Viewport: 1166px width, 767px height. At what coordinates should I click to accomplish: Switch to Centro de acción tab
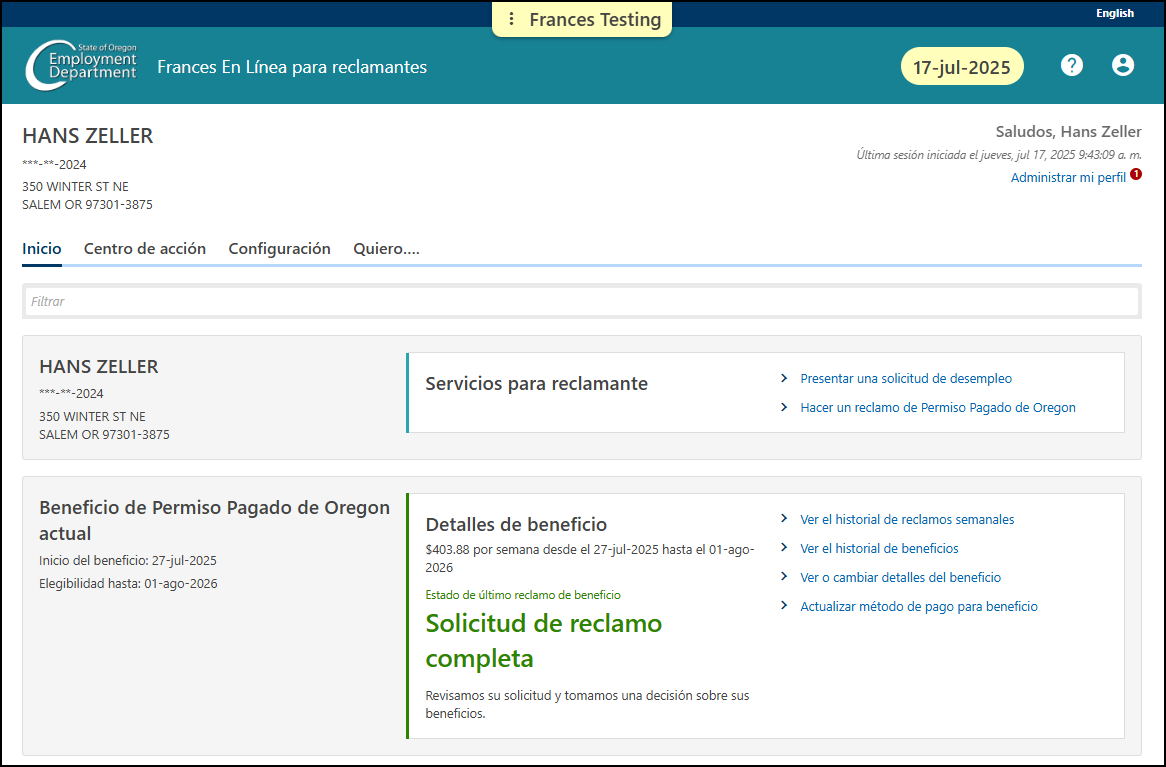(145, 249)
